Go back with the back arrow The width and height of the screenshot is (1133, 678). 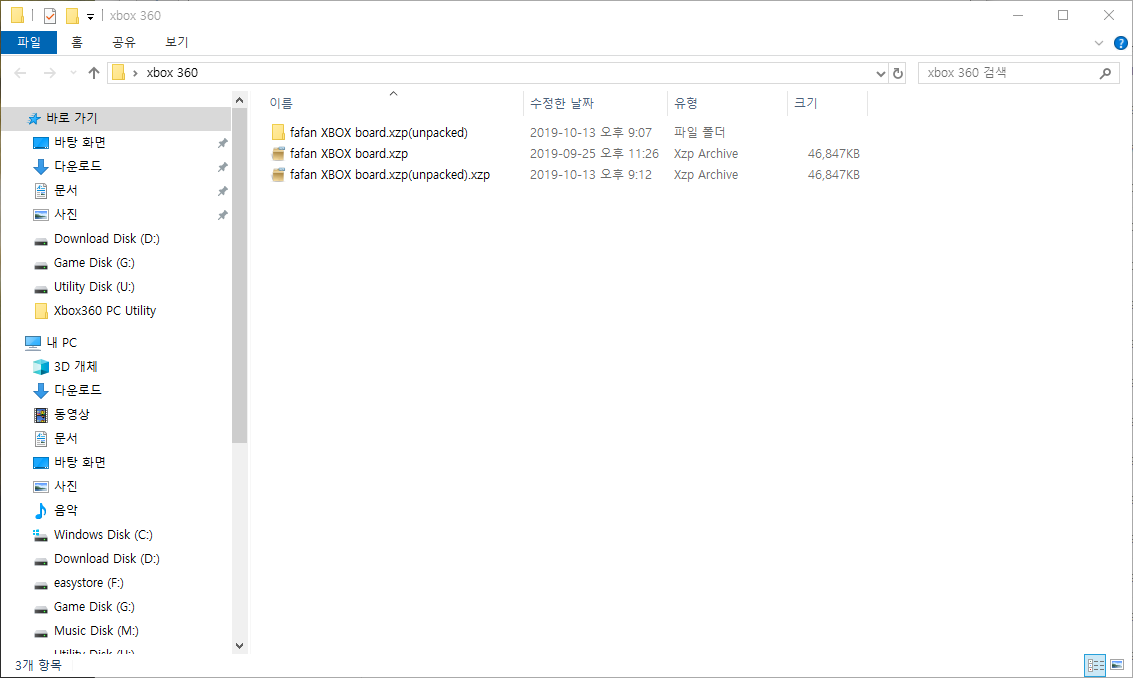tap(20, 73)
